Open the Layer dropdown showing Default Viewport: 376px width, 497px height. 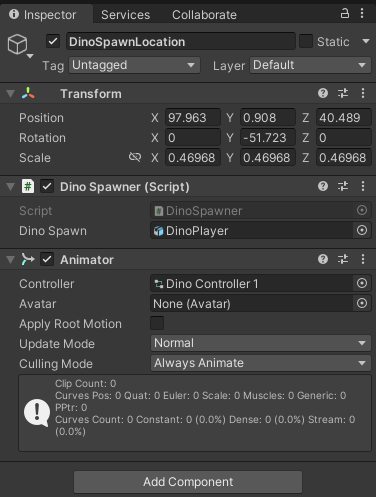coord(310,65)
